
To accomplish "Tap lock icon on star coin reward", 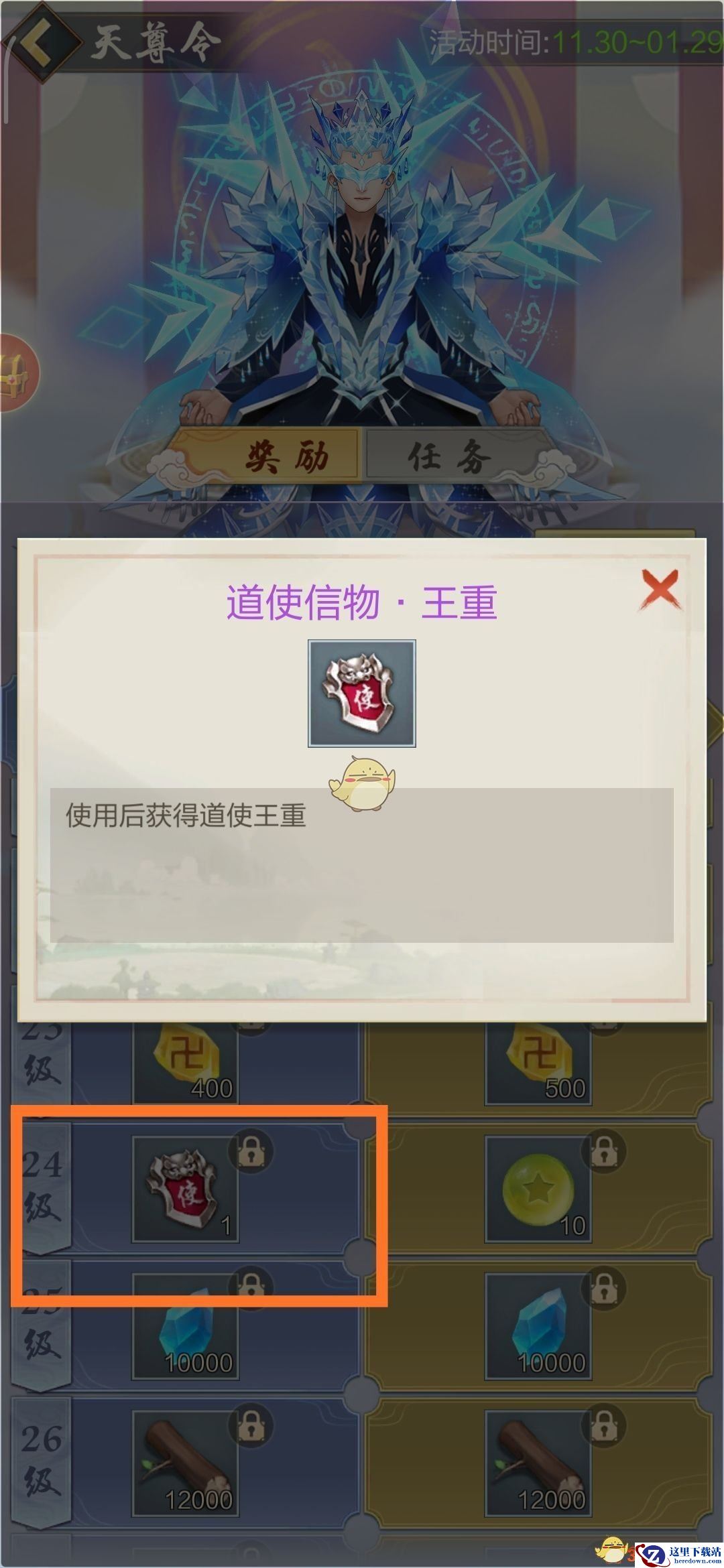I will coord(604,1151).
